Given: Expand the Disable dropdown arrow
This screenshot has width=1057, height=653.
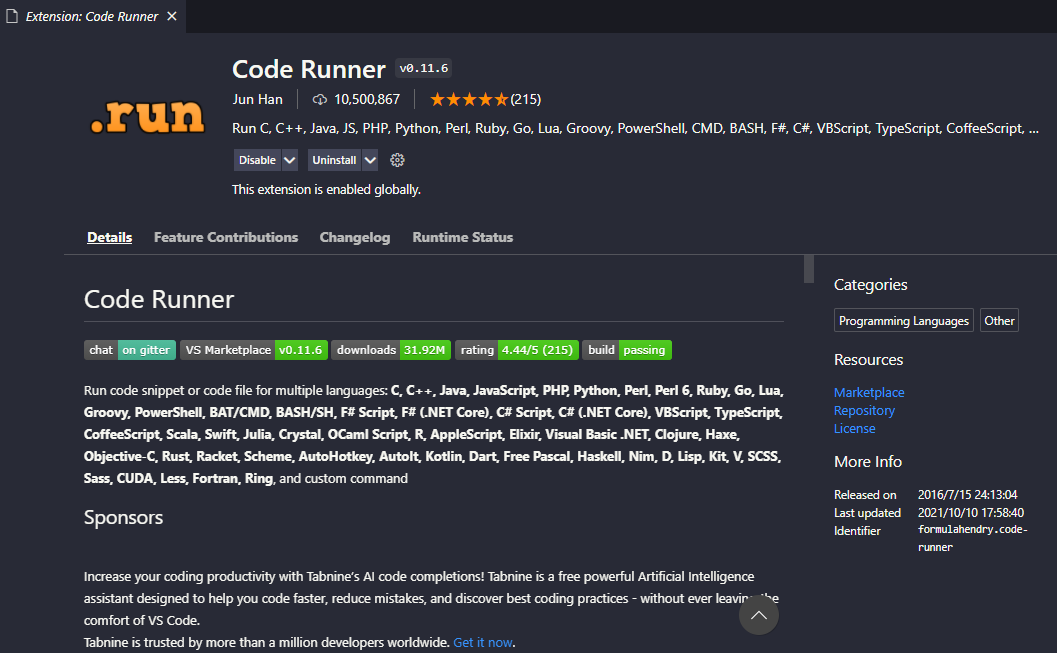Looking at the screenshot, I should 290,160.
